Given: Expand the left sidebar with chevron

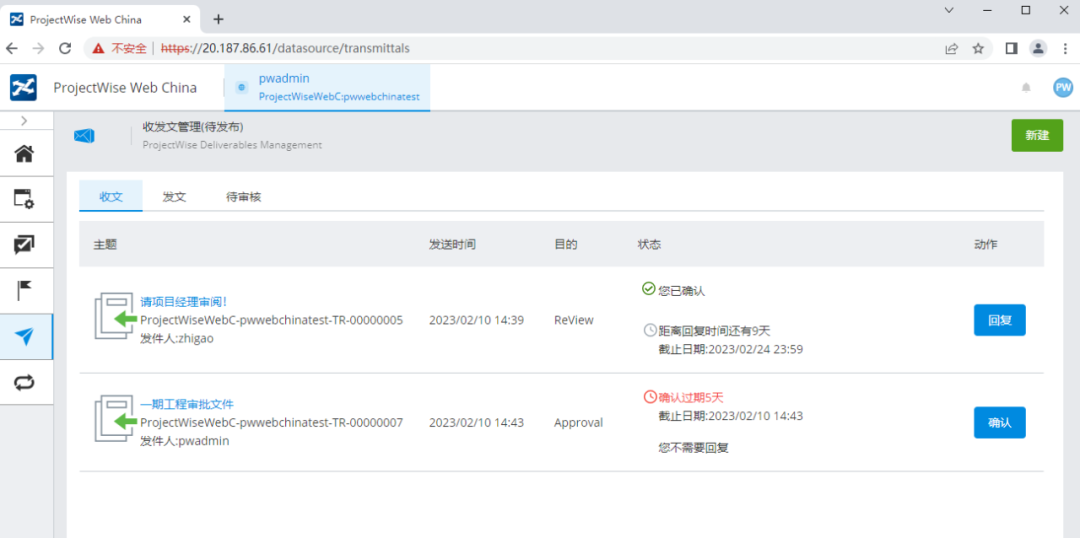Looking at the screenshot, I should click(x=25, y=121).
